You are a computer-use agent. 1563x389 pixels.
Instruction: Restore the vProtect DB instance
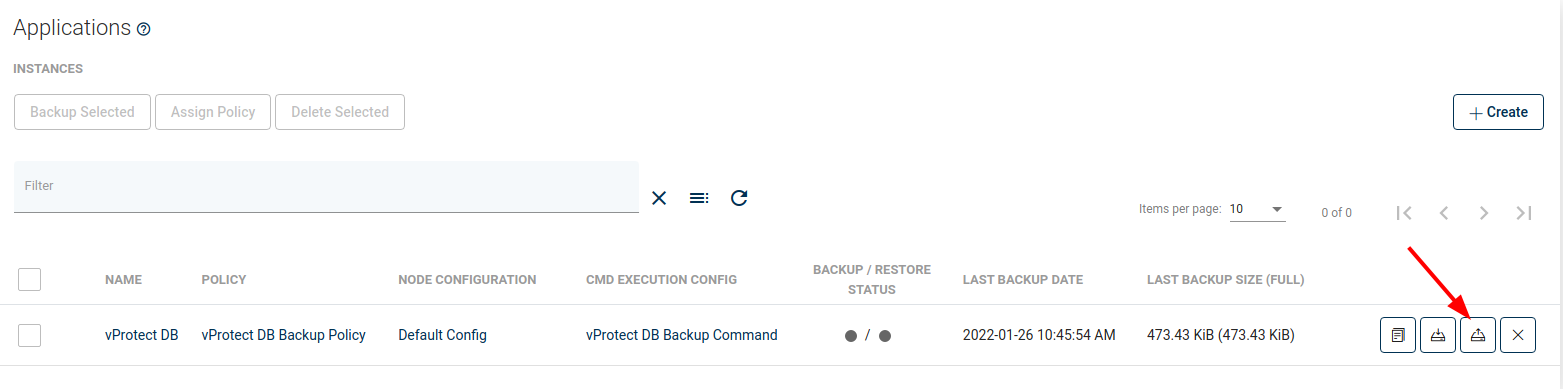click(1477, 335)
